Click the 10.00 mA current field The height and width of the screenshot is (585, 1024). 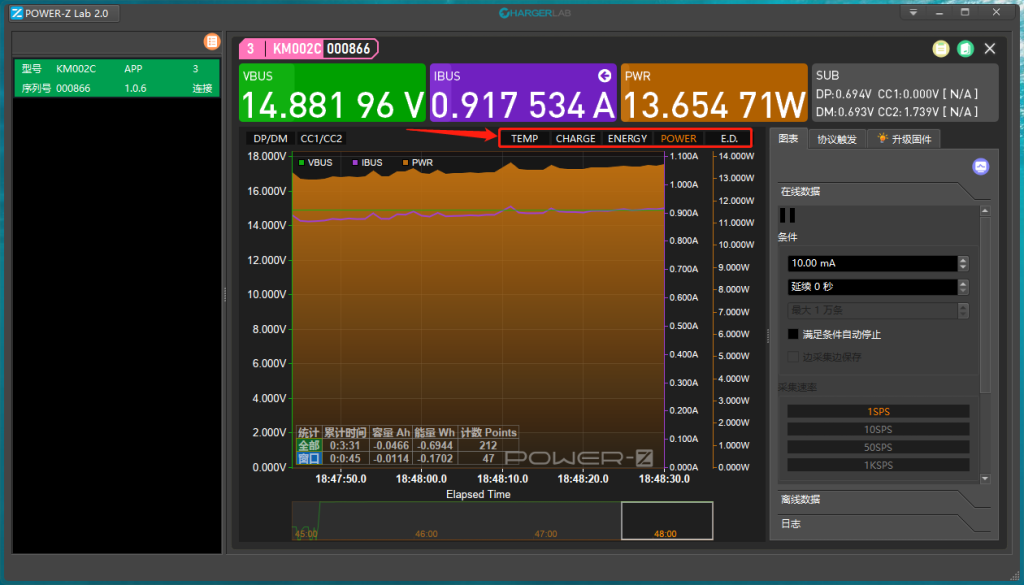(872, 263)
